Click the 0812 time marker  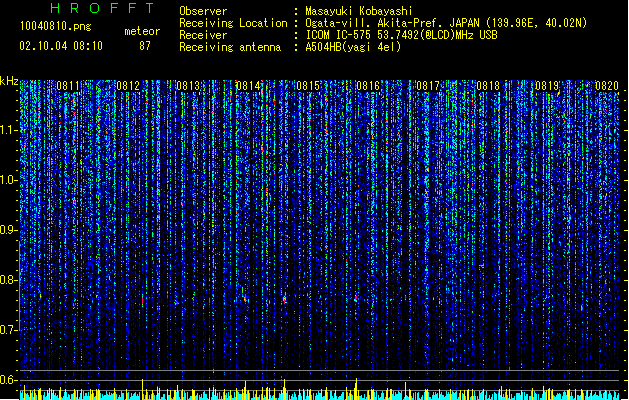[128, 86]
